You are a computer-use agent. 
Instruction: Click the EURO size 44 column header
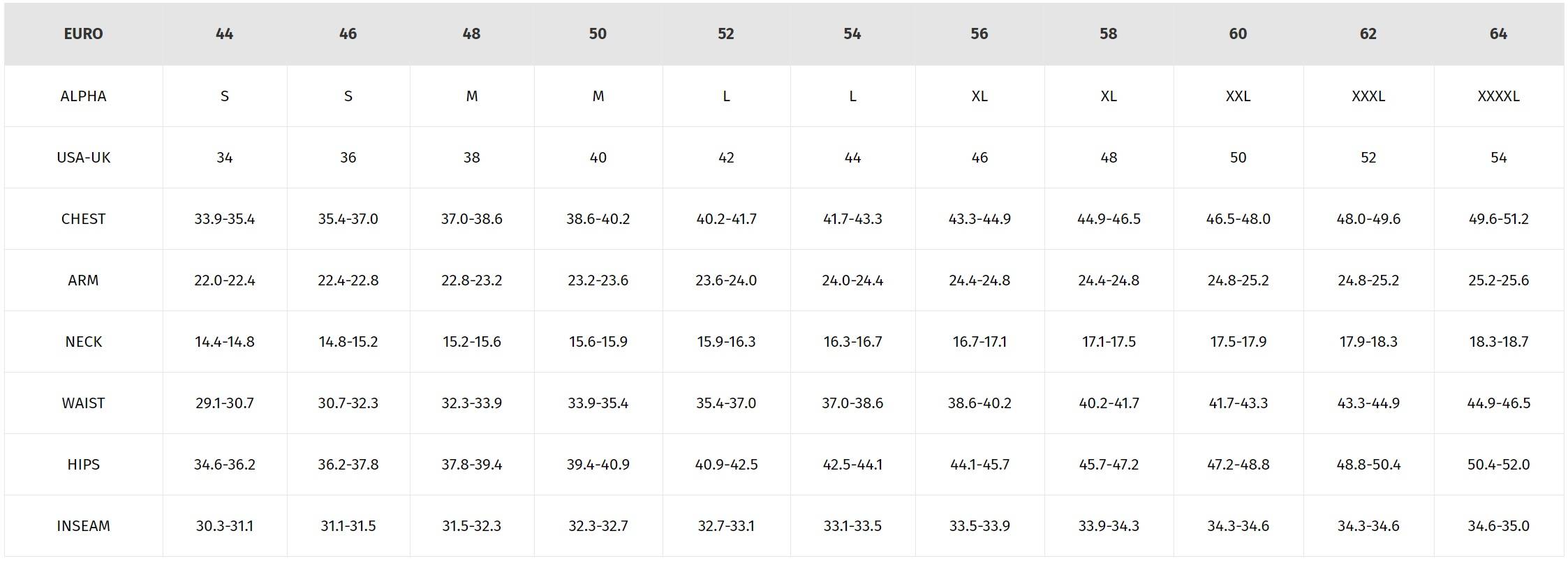pos(225,34)
